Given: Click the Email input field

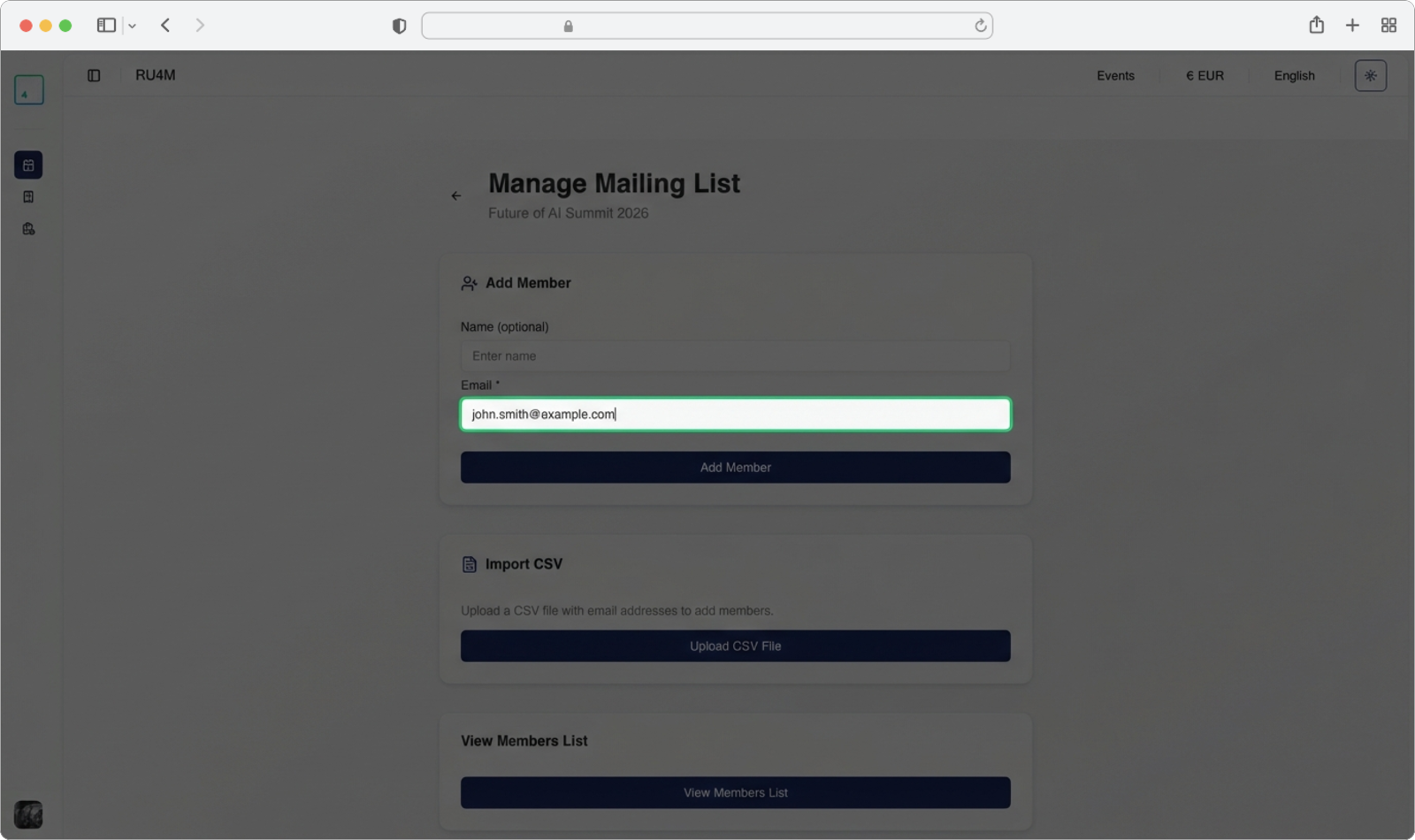Looking at the screenshot, I should [x=735, y=415].
